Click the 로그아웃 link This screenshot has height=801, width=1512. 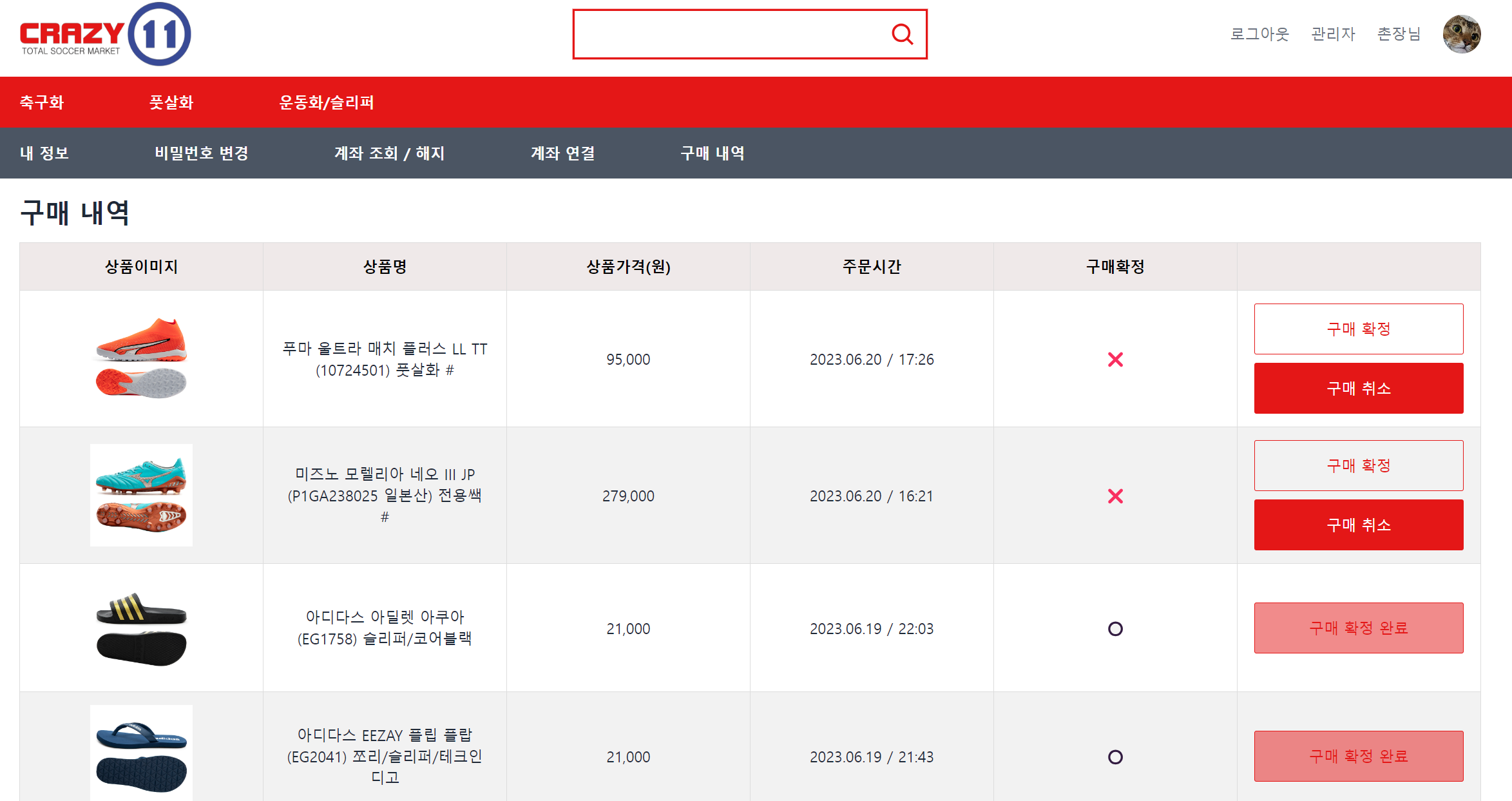(1259, 34)
